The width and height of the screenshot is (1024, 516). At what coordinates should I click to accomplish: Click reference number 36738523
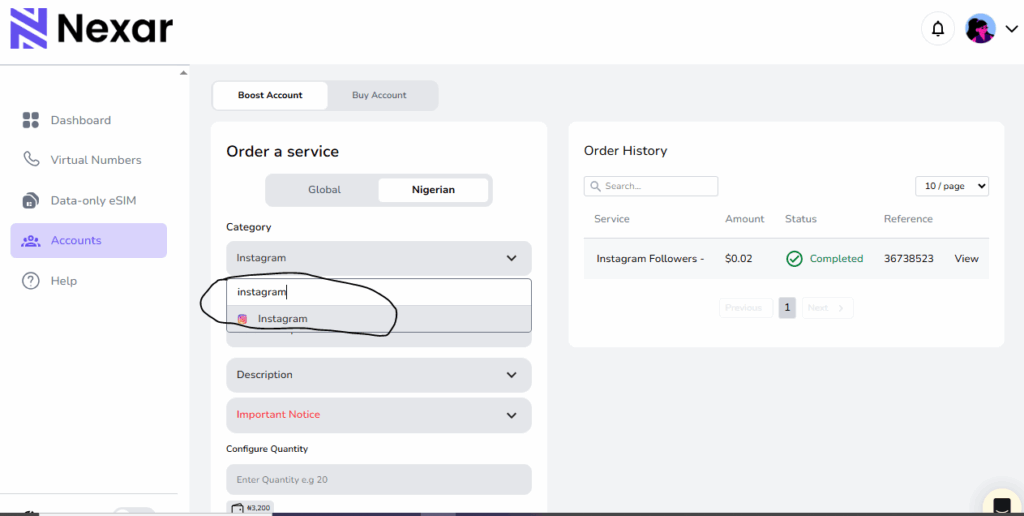(x=908, y=259)
